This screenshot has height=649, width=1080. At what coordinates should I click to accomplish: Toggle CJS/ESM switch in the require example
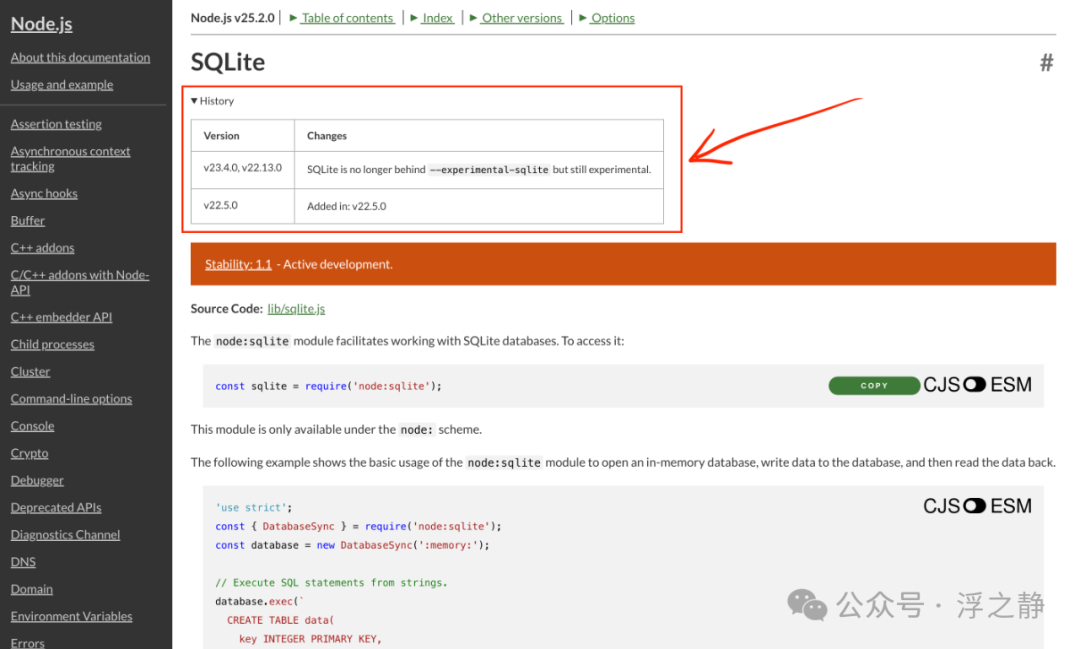974,384
